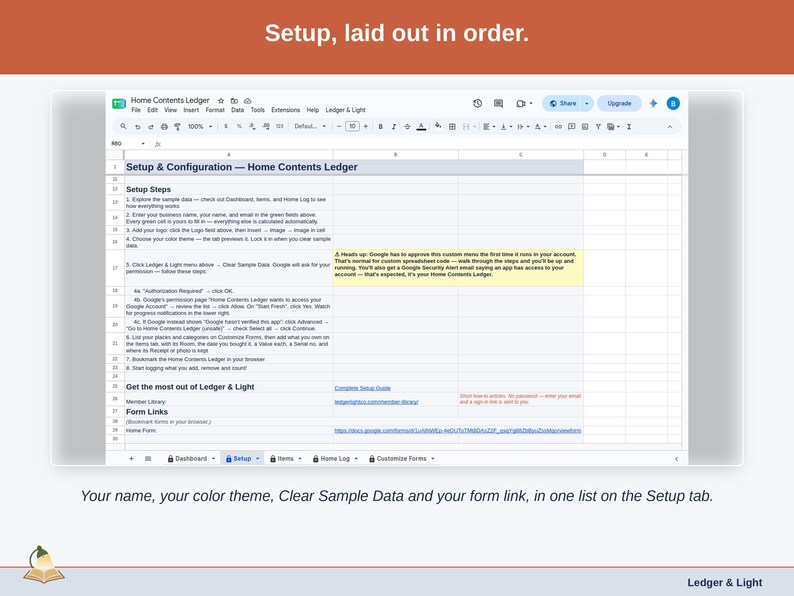794x596 pixels.
Task: Switch to the Customize Forms sheet tab
Action: 402,459
